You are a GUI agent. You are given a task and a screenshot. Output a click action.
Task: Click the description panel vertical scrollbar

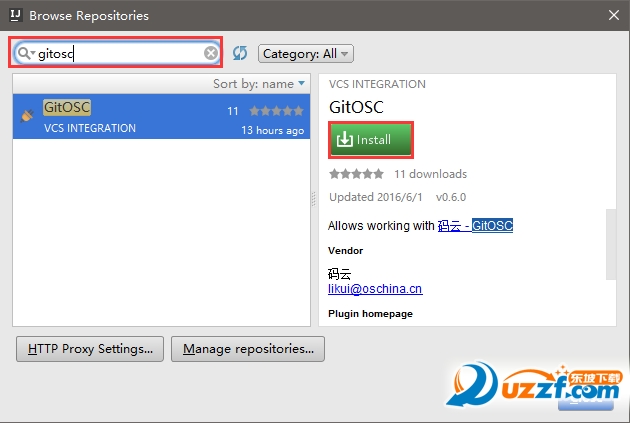tap(611, 244)
